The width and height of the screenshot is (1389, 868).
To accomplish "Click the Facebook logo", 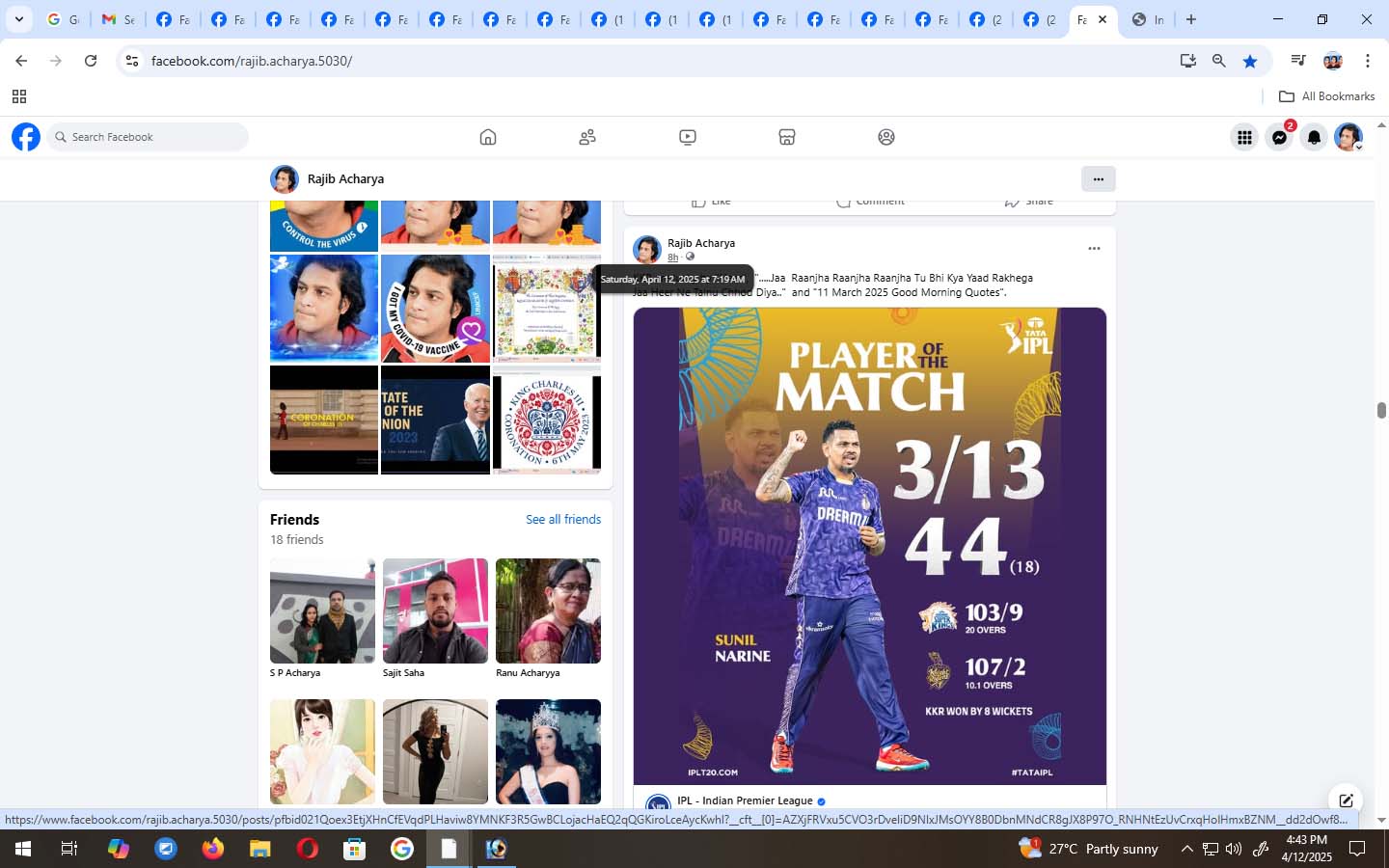I will tap(26, 137).
